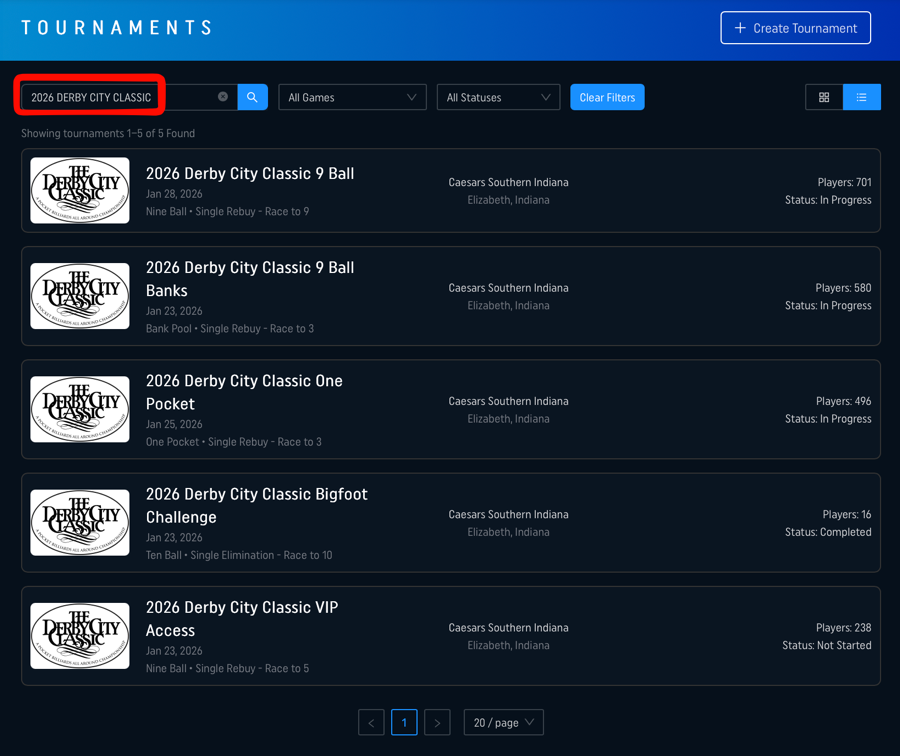Click the VIP Access tournament logo
This screenshot has width=900, height=756.
[x=80, y=636]
